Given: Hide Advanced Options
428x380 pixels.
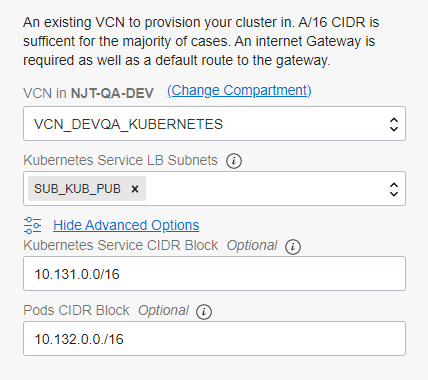Looking at the screenshot, I should [126, 225].
